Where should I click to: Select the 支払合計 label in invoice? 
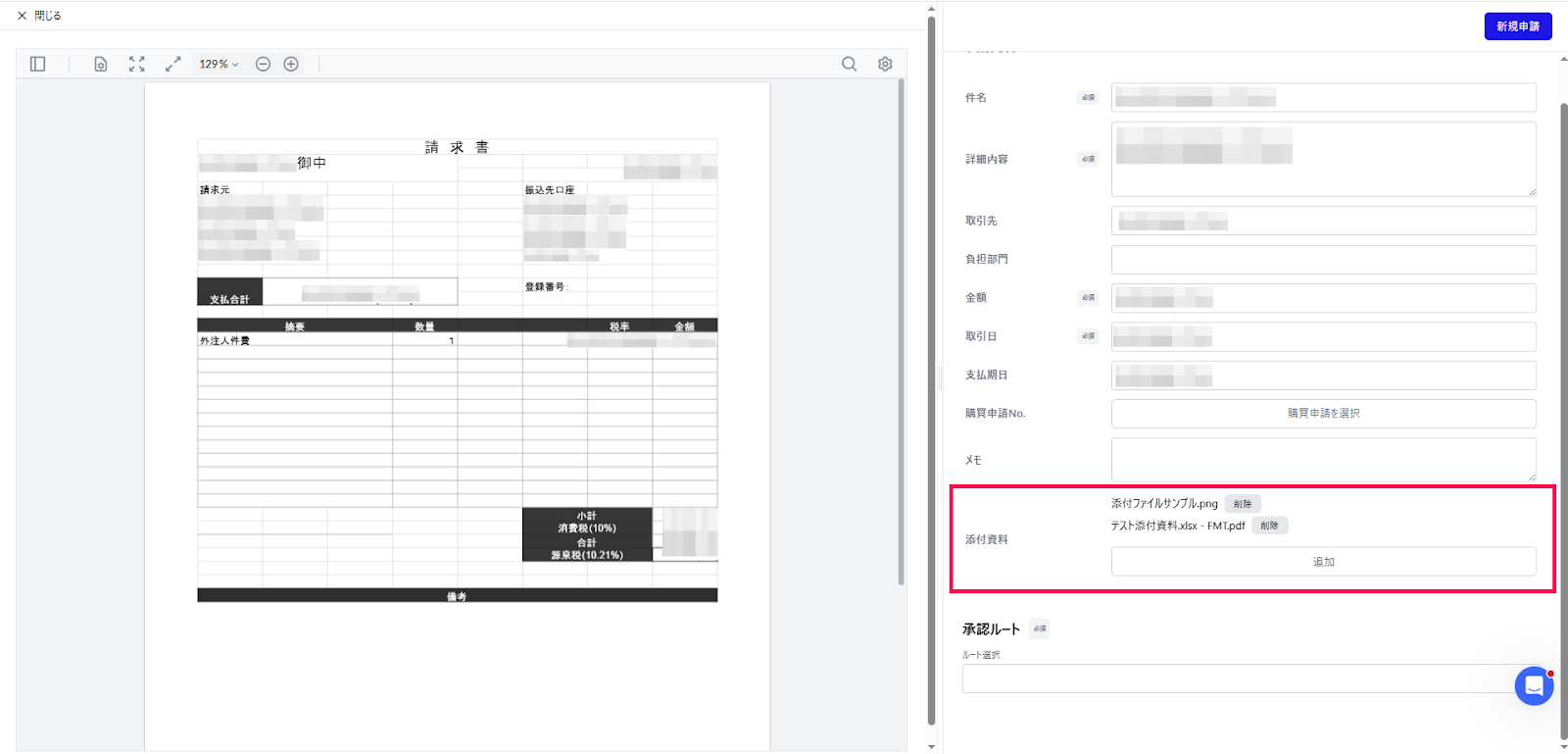point(229,299)
